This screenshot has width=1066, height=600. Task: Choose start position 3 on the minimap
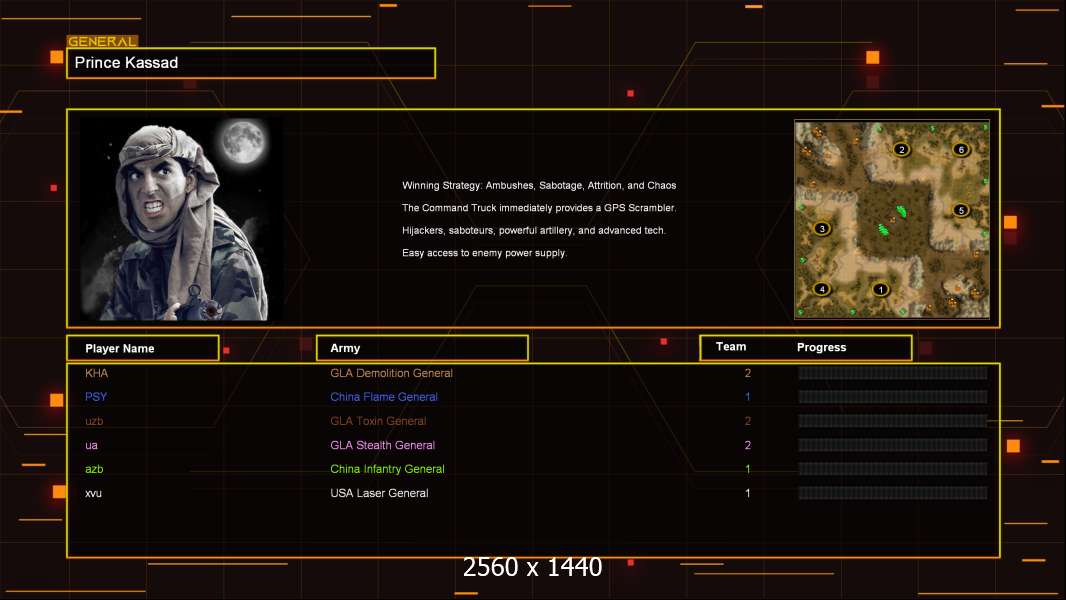pyautogui.click(x=822, y=228)
